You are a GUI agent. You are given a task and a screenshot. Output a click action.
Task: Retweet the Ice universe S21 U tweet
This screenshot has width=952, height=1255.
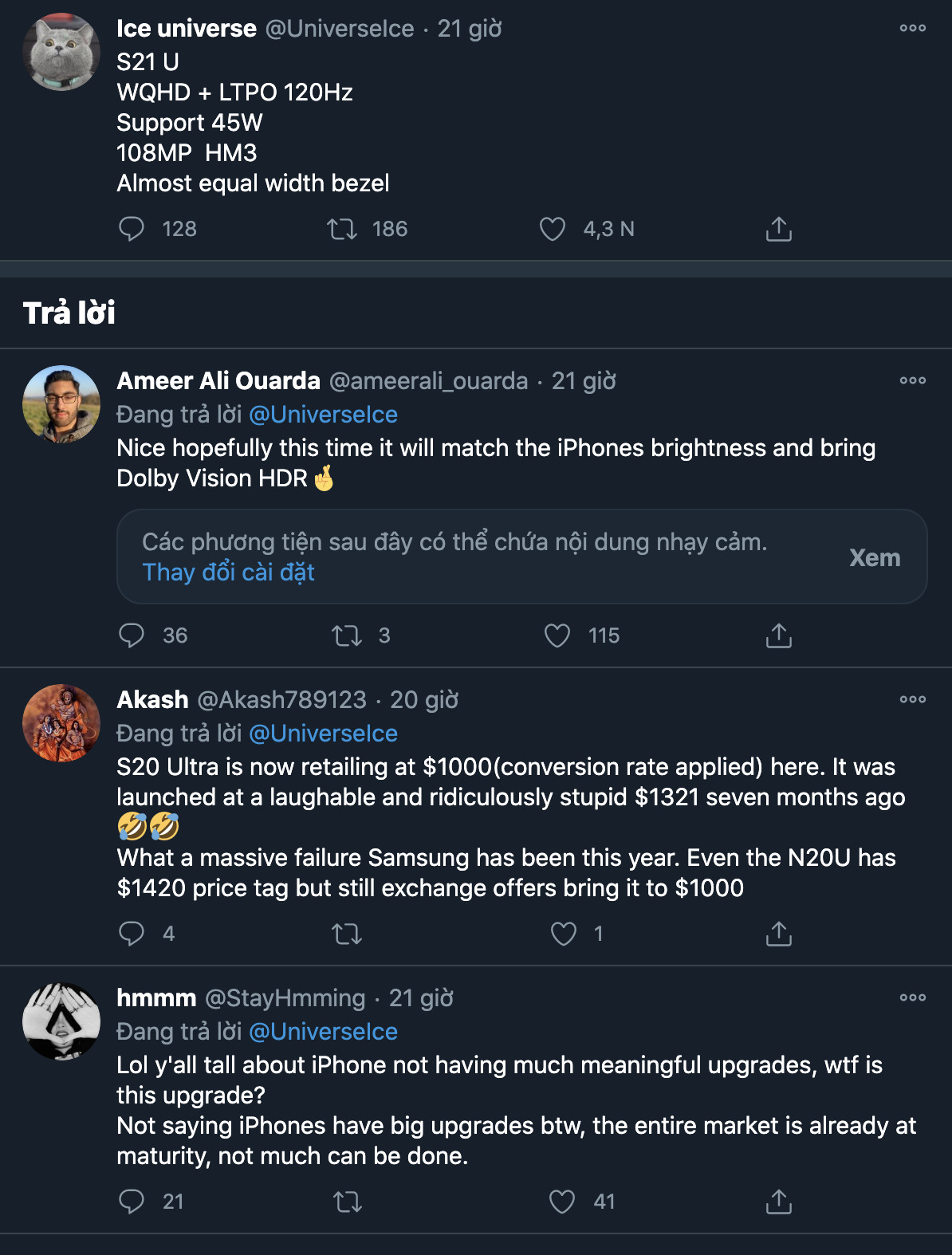pyautogui.click(x=342, y=229)
